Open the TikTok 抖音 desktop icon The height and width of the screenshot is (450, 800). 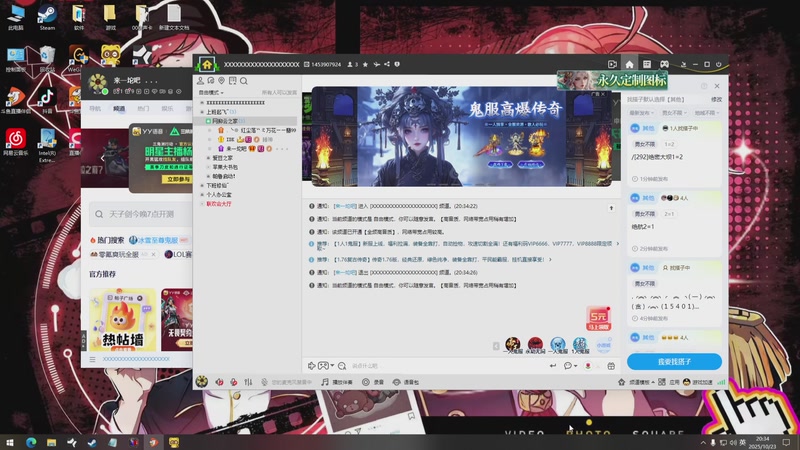click(x=47, y=99)
